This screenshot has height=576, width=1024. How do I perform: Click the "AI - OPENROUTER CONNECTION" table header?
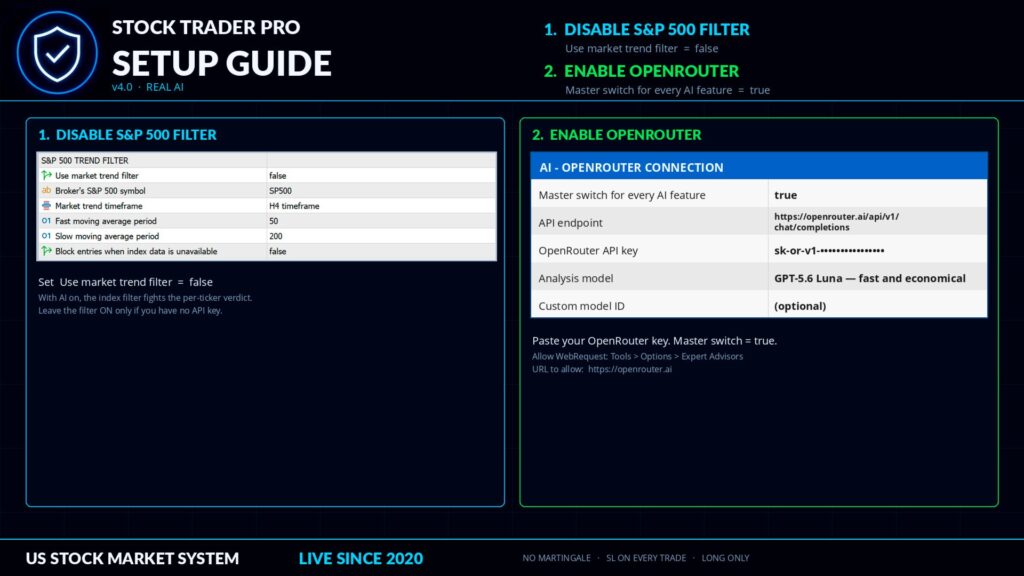point(632,167)
